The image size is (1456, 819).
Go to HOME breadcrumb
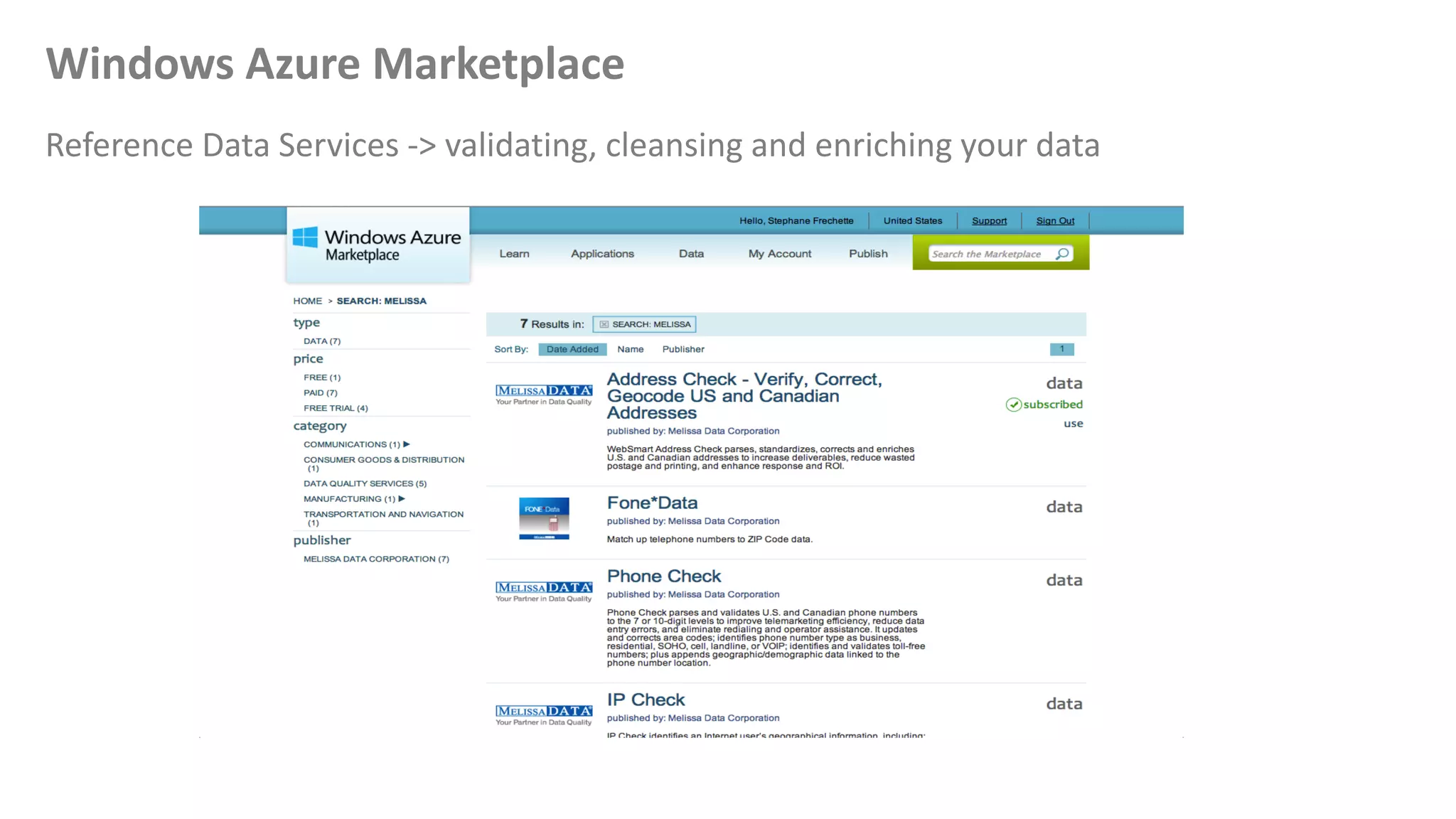(x=307, y=301)
